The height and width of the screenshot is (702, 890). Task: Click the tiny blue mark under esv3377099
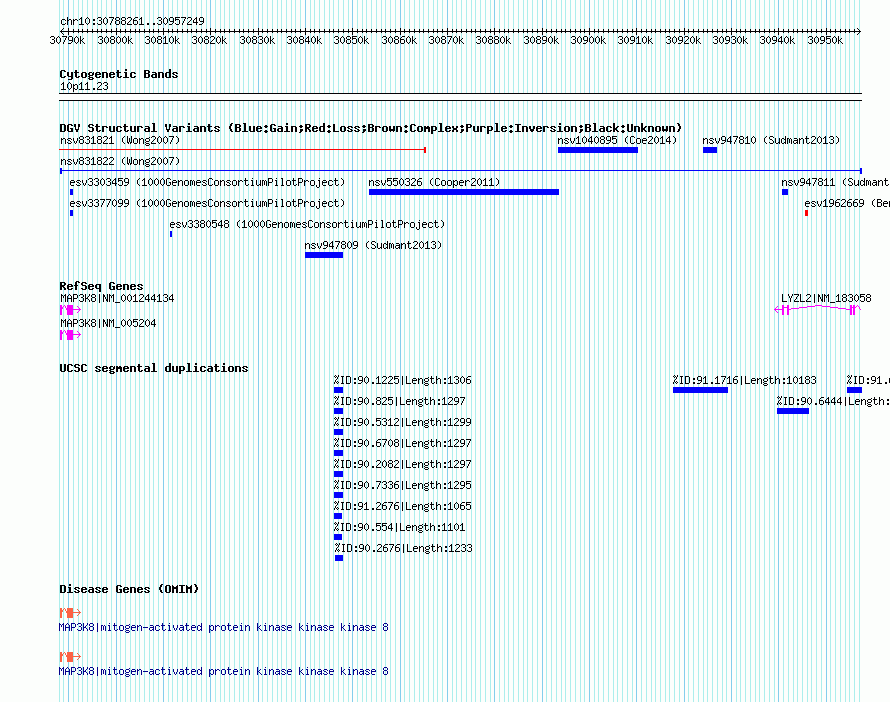point(72,213)
